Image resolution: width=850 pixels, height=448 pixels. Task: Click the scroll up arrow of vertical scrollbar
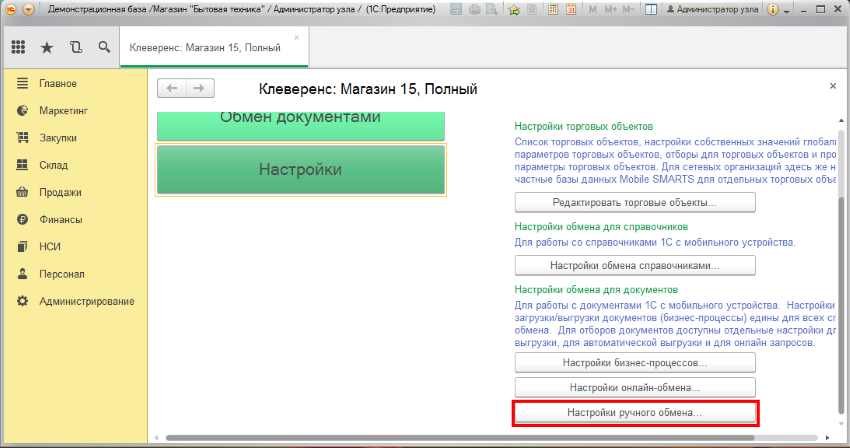[x=841, y=120]
